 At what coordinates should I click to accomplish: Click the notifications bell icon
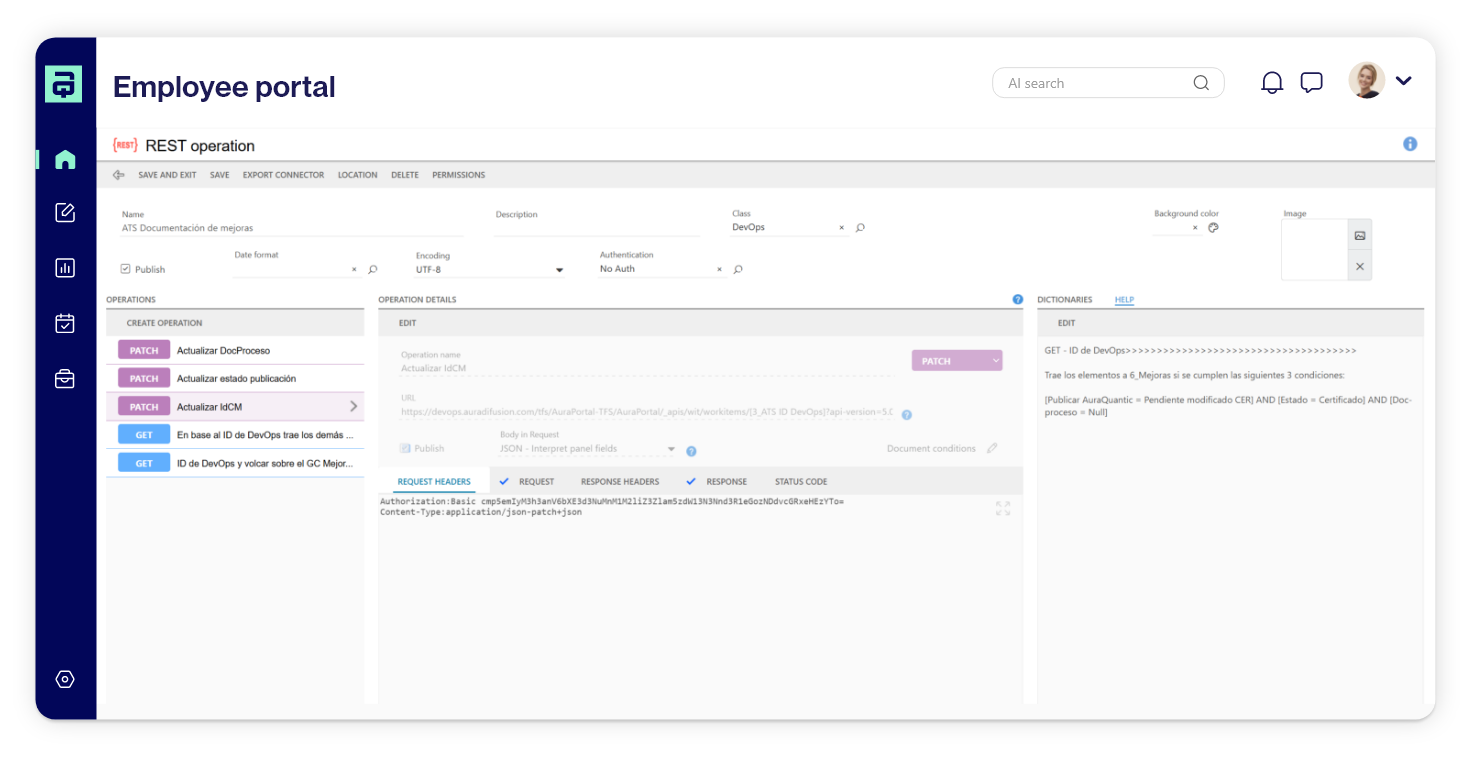point(1271,82)
